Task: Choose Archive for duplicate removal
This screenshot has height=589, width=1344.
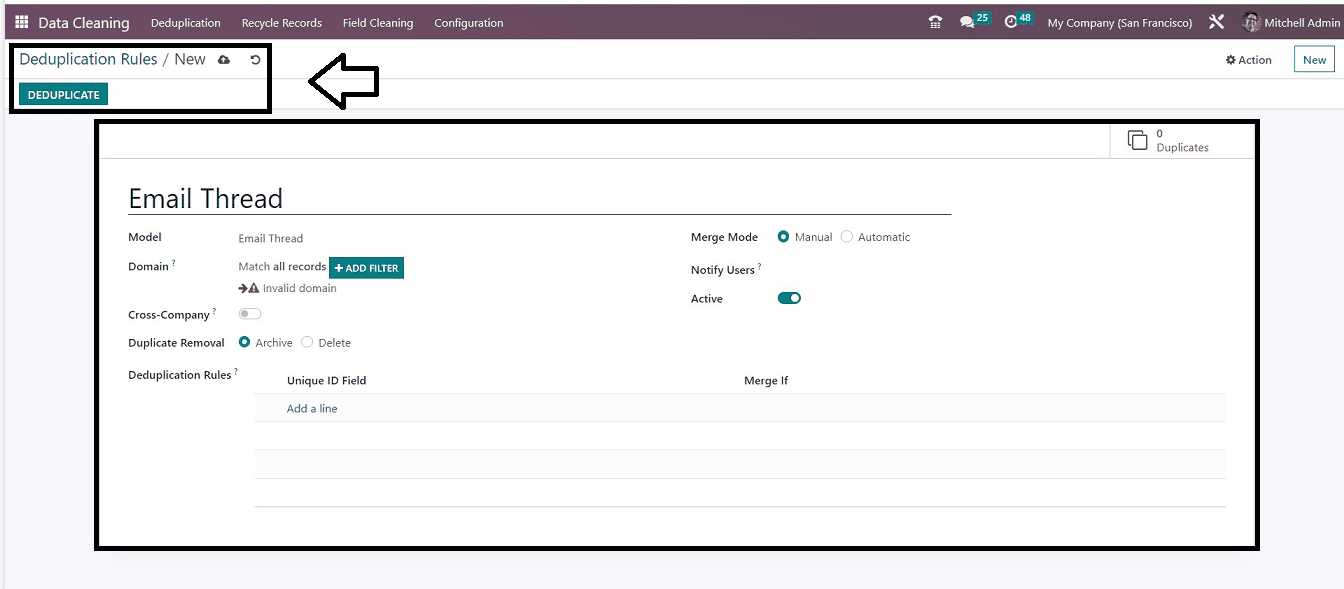Action: pos(245,342)
